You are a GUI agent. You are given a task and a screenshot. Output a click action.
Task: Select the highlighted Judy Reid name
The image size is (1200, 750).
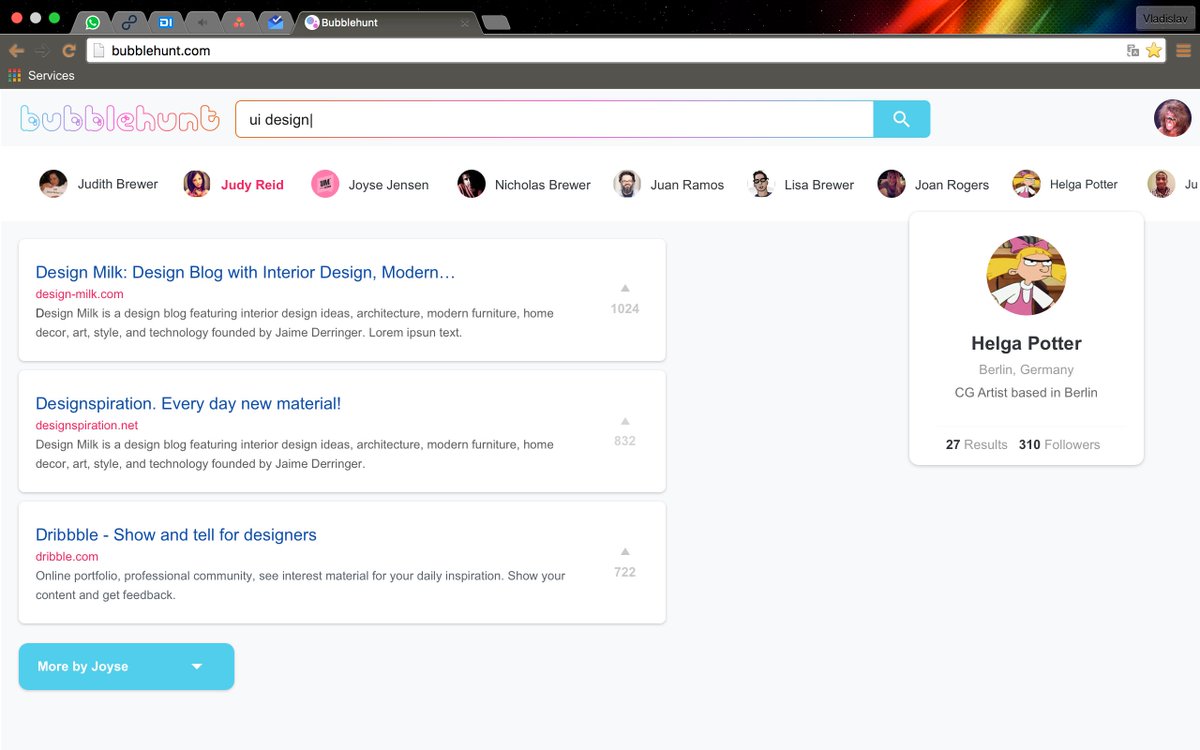click(252, 184)
